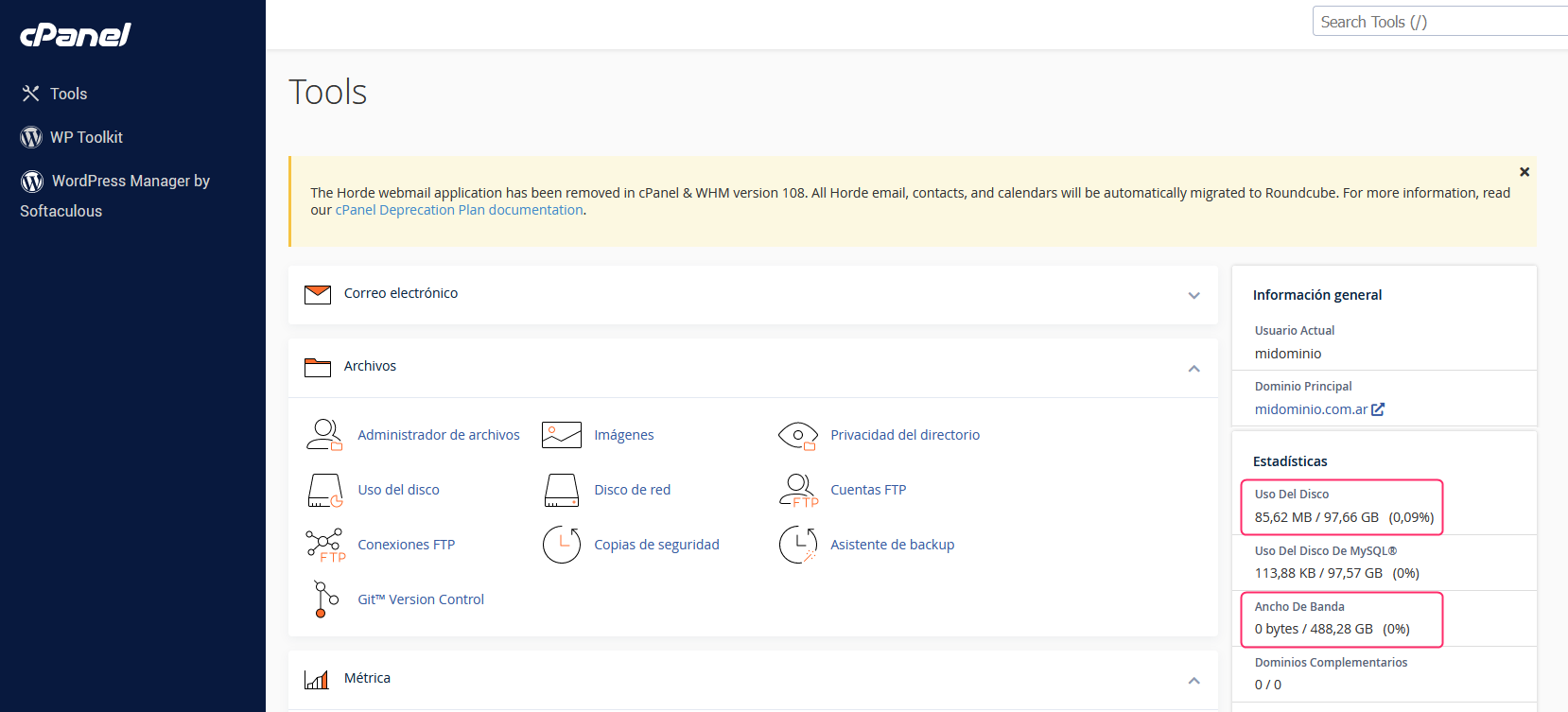Open the Copias de seguridad icon
This screenshot has height=712, width=1568.
[x=561, y=545]
